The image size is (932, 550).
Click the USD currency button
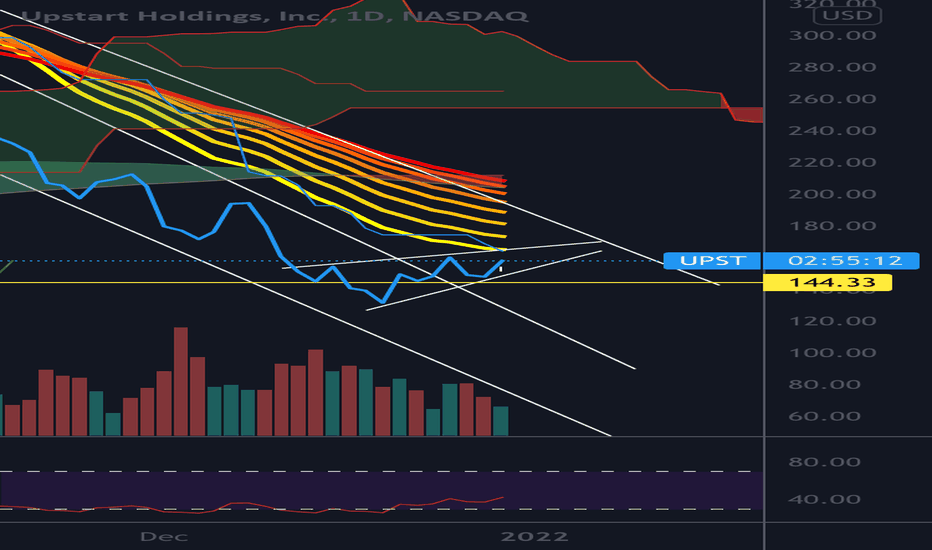[847, 15]
